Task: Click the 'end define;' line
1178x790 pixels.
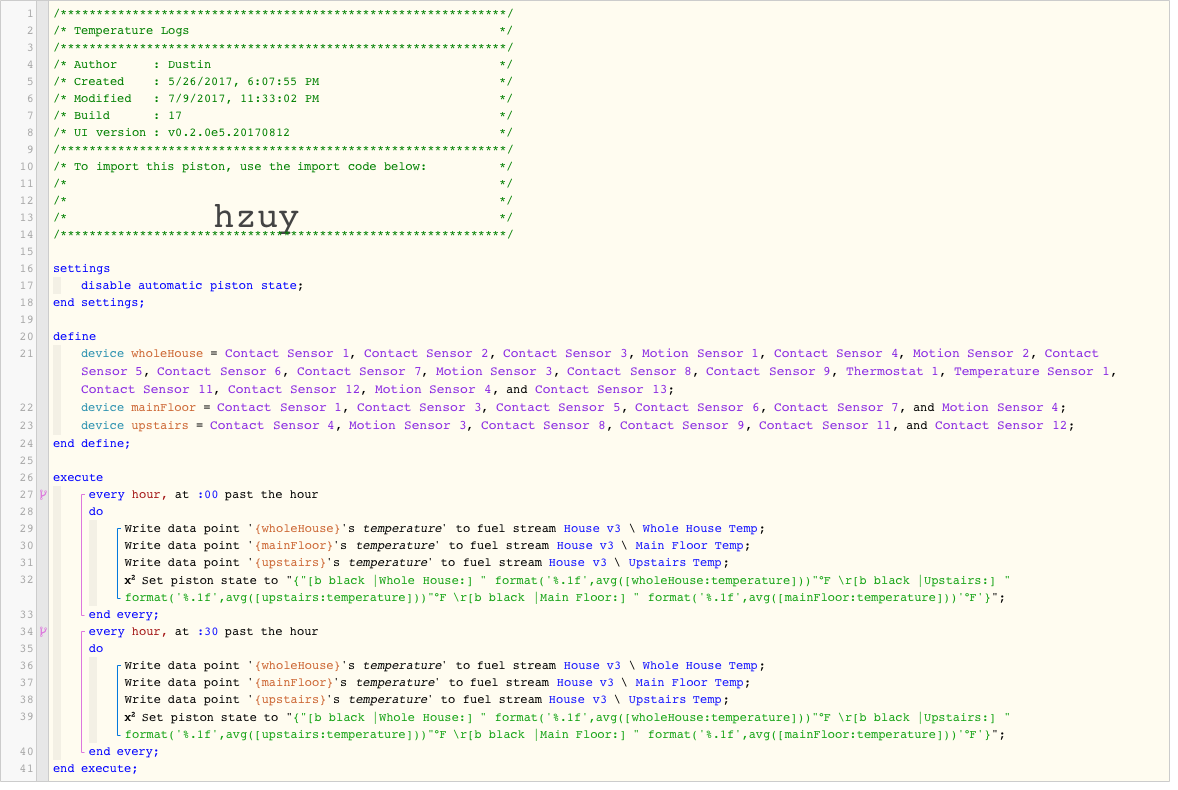Action: pyautogui.click(x=92, y=444)
